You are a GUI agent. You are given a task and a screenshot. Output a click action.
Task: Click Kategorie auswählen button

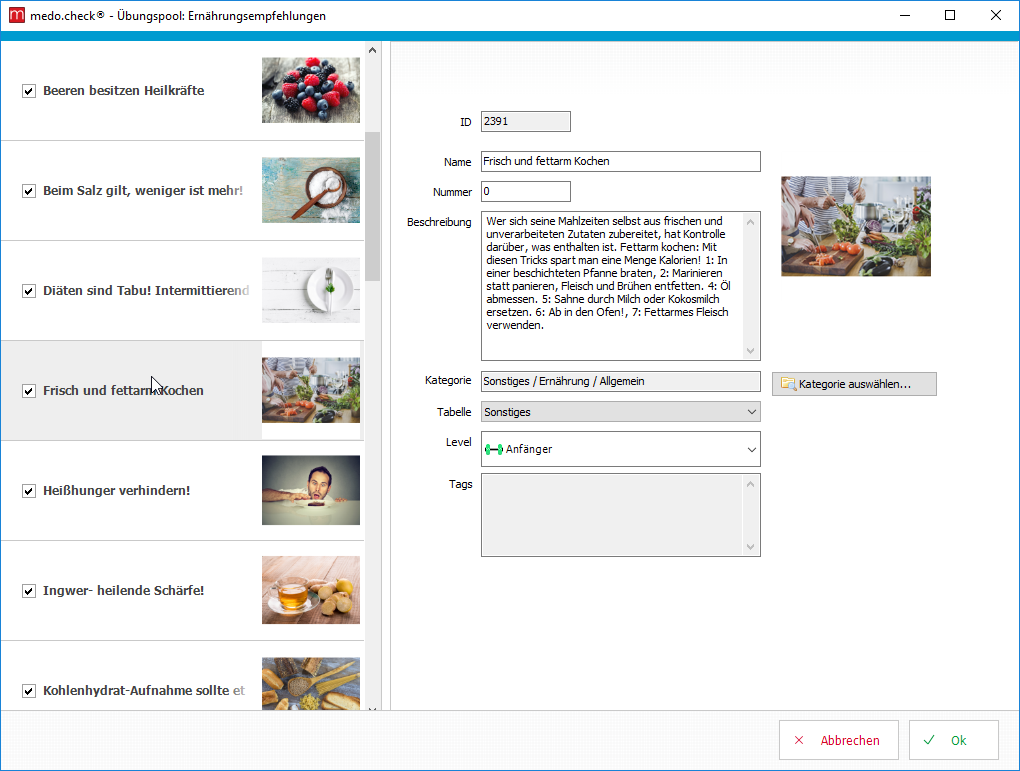click(854, 384)
